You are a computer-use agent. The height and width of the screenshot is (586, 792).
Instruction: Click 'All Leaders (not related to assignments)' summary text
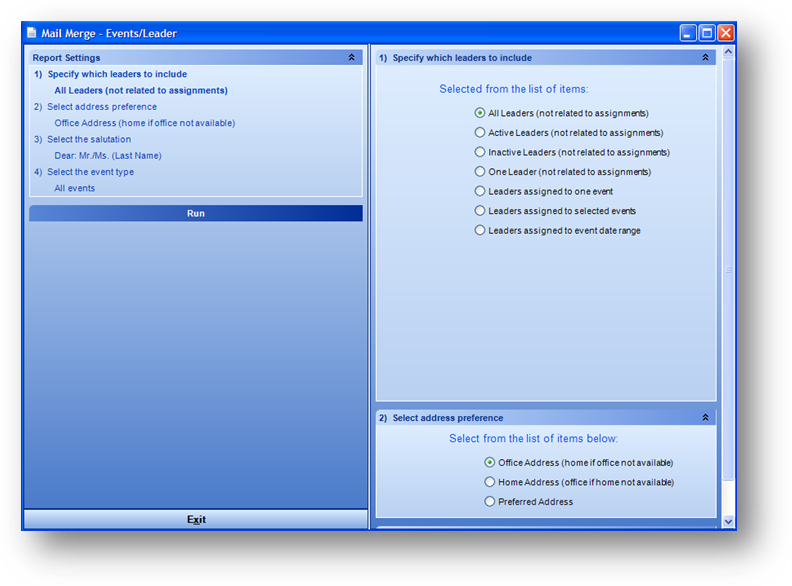click(x=141, y=90)
